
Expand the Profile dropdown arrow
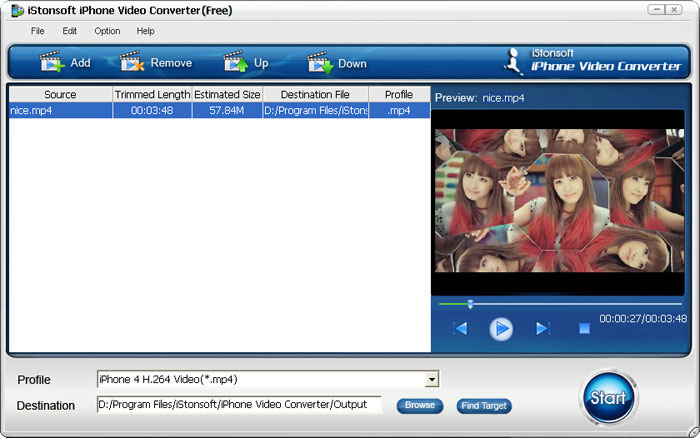432,380
